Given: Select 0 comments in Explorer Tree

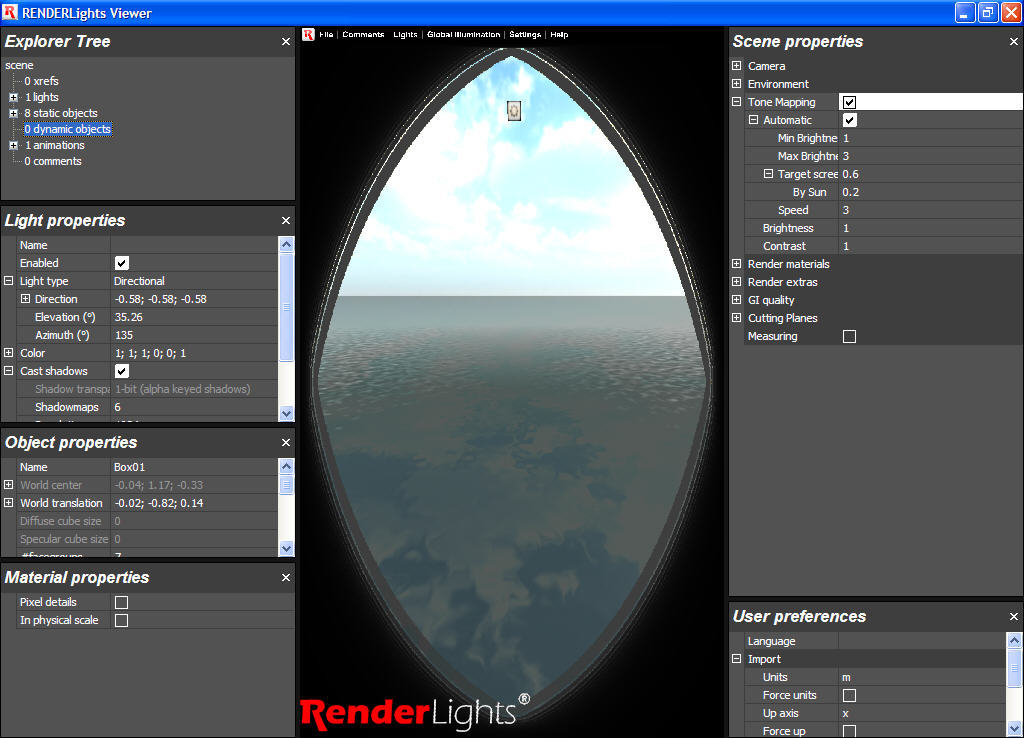Looking at the screenshot, I should click(53, 161).
